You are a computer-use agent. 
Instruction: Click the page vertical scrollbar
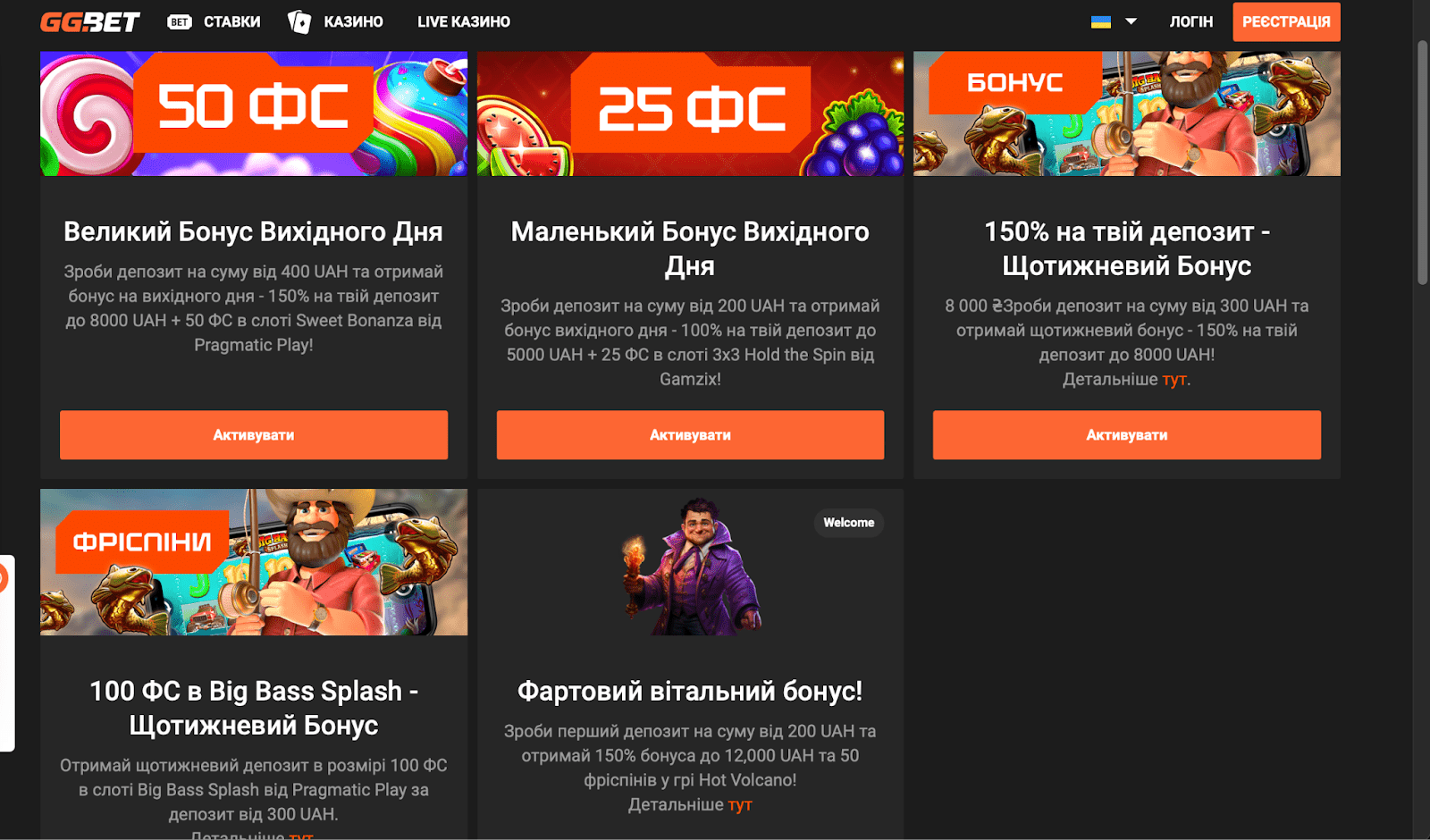pos(1422,161)
